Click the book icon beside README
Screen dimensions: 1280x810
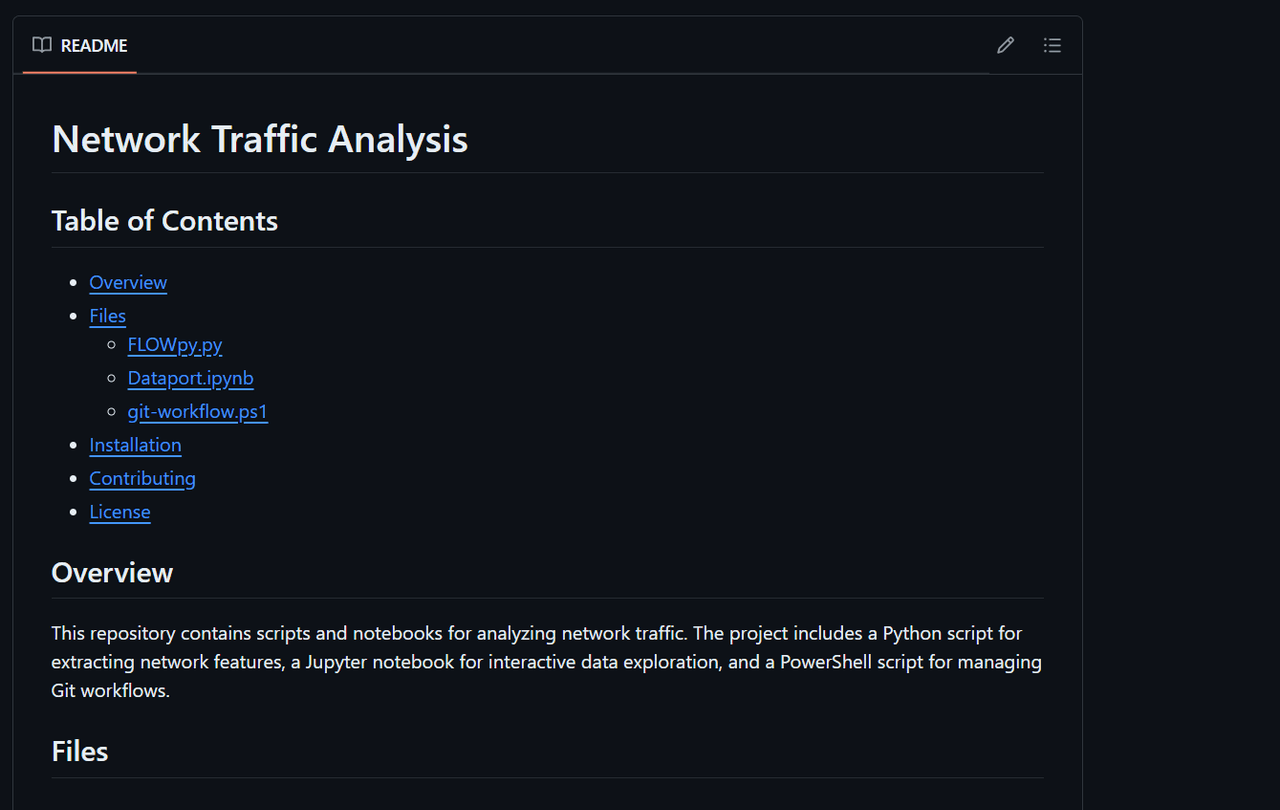tap(41, 45)
